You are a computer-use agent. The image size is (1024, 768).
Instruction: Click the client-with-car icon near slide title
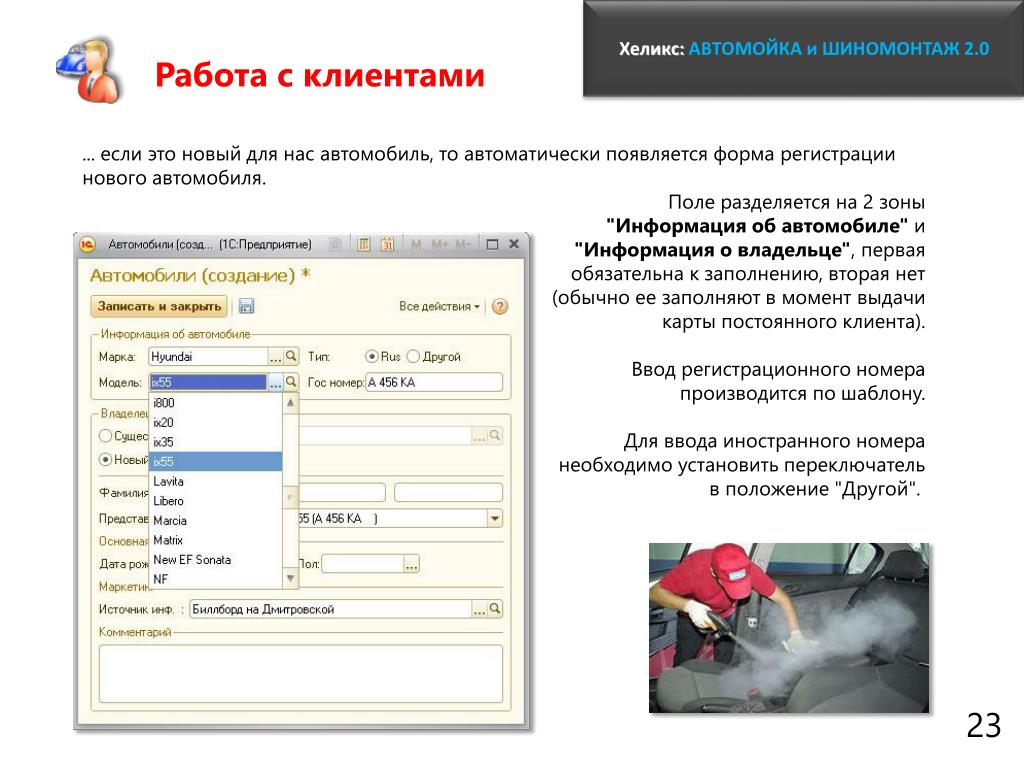coord(89,71)
